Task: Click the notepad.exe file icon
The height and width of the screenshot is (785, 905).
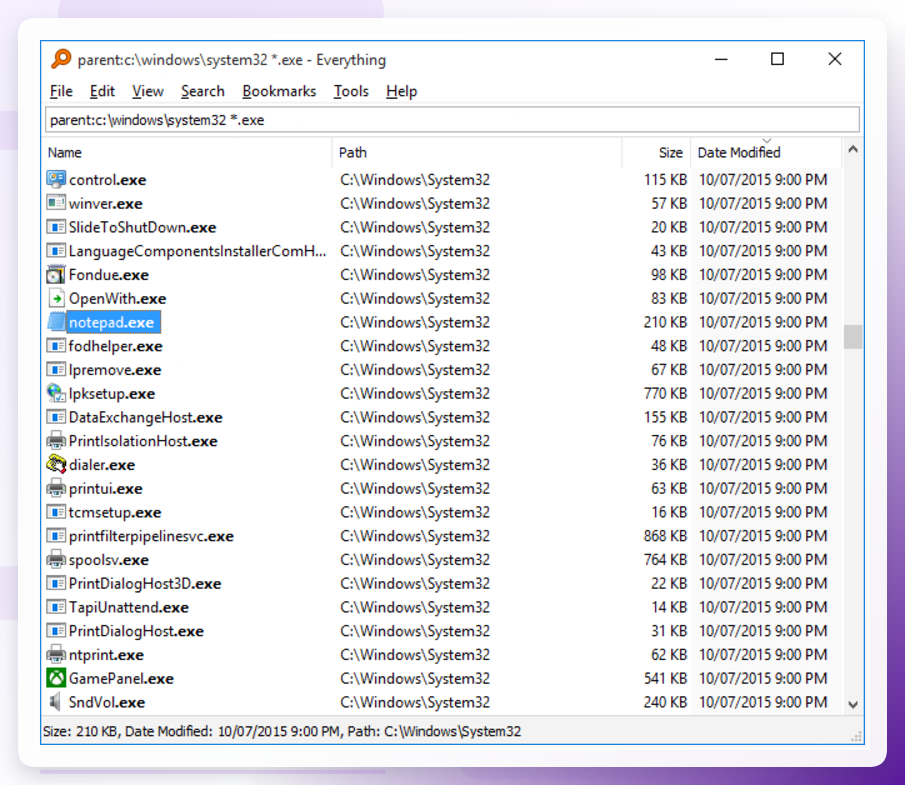Action: click(56, 322)
